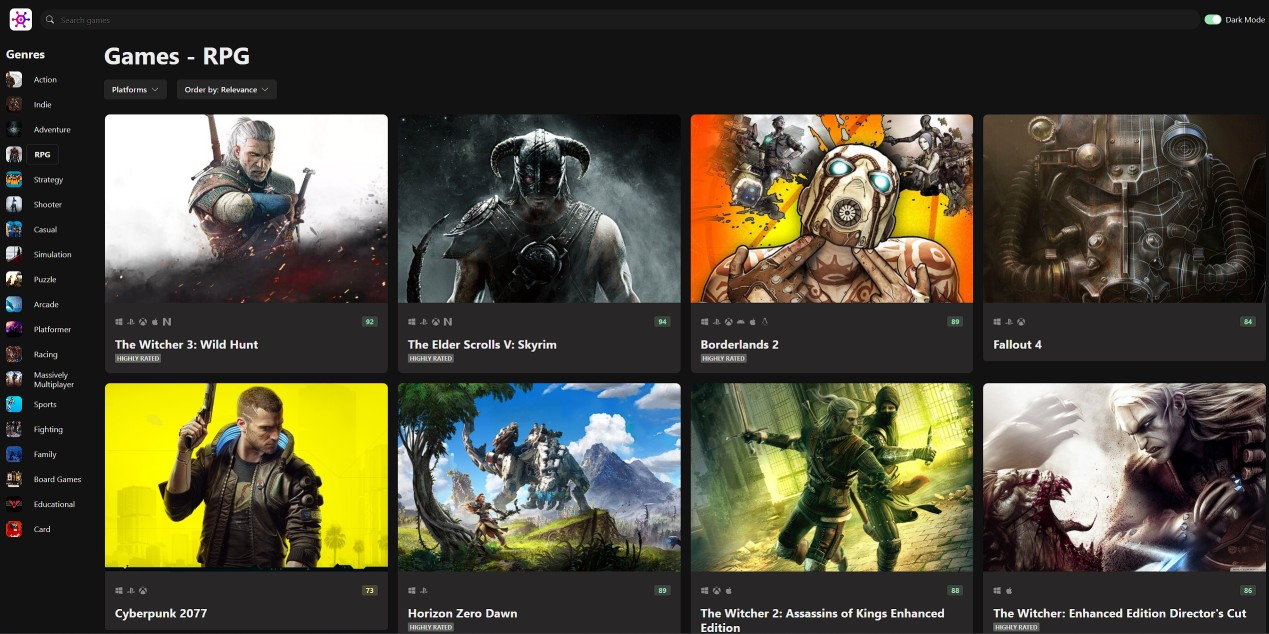
Task: Click the Puzzle genre icon
Action: pos(14,279)
